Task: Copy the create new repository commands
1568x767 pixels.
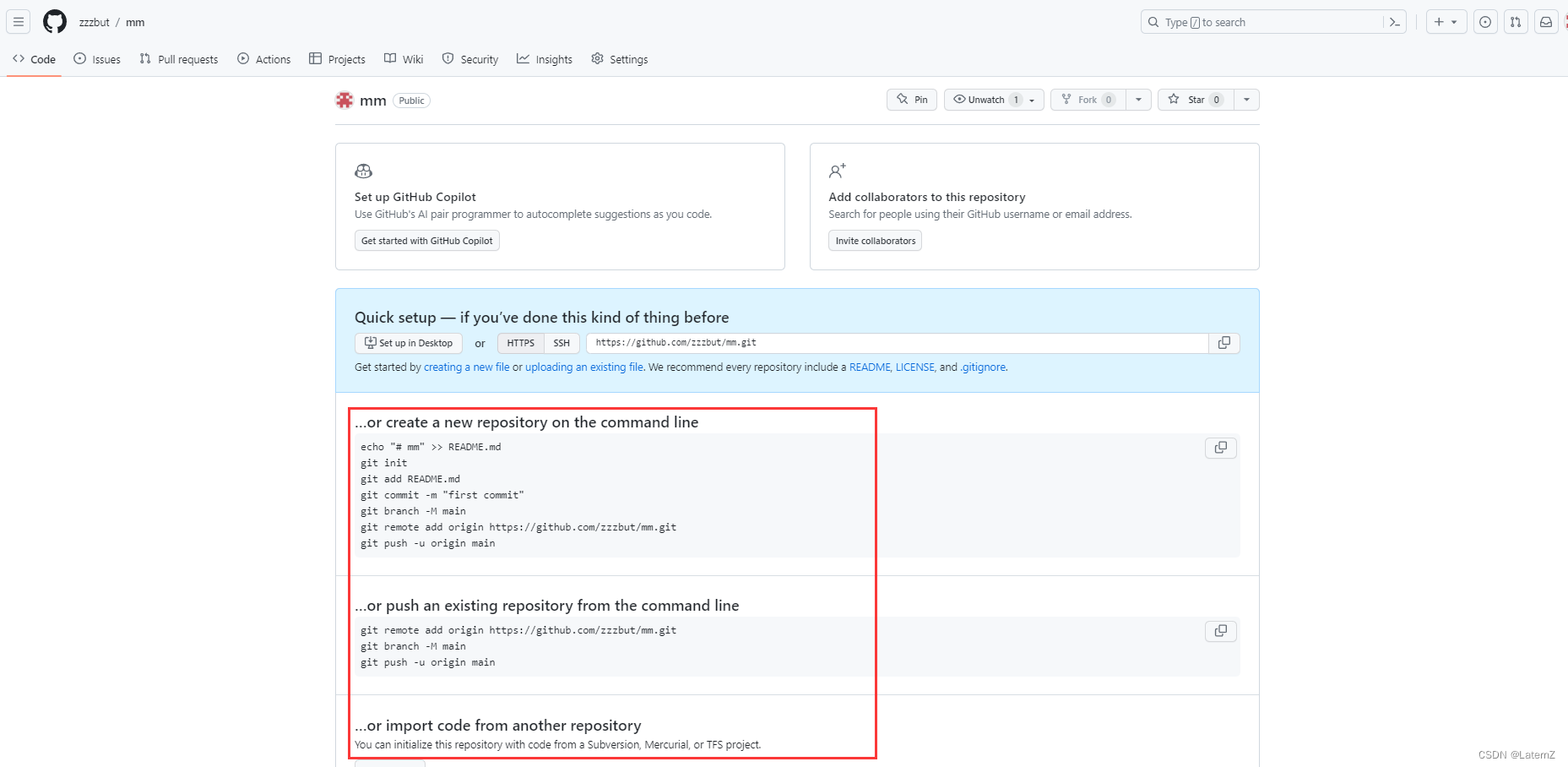Action: click(1221, 448)
